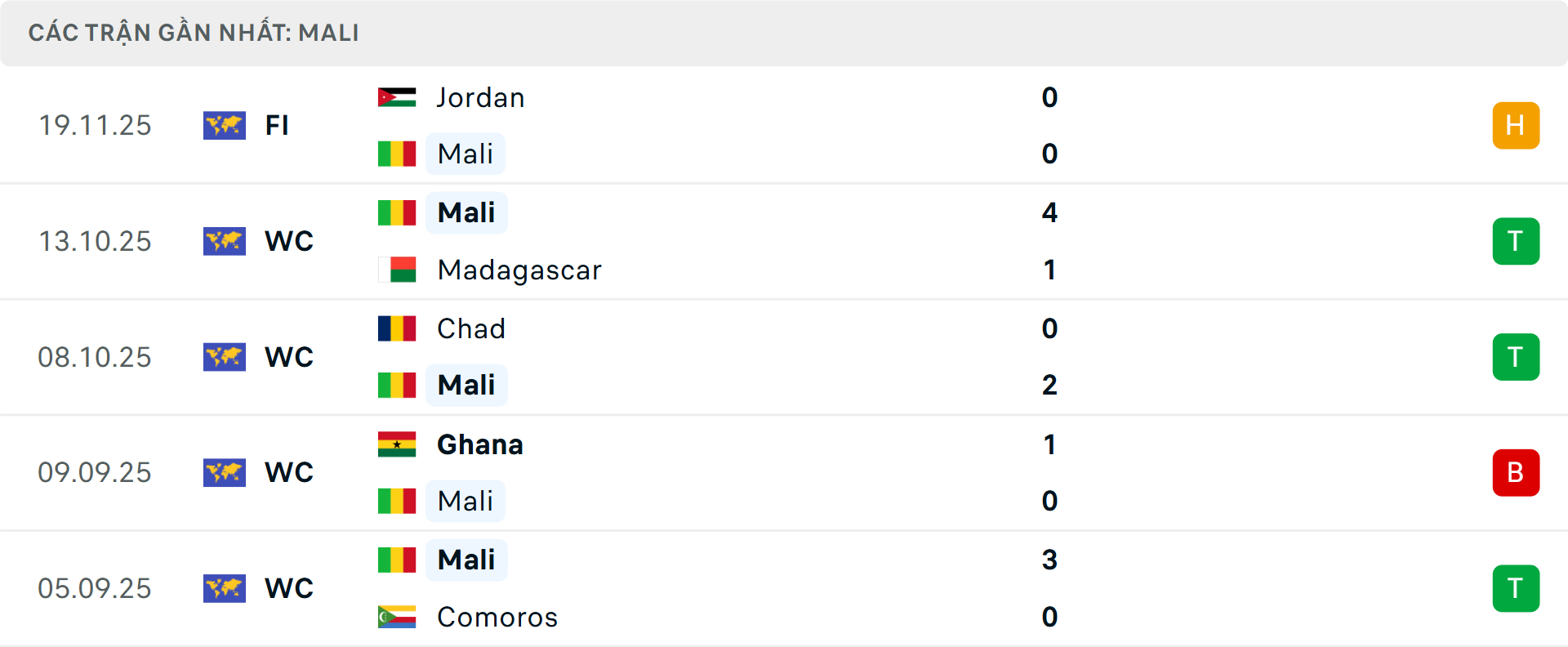Click the Jordan flag icon
This screenshot has width=1568, height=647.
(x=397, y=97)
